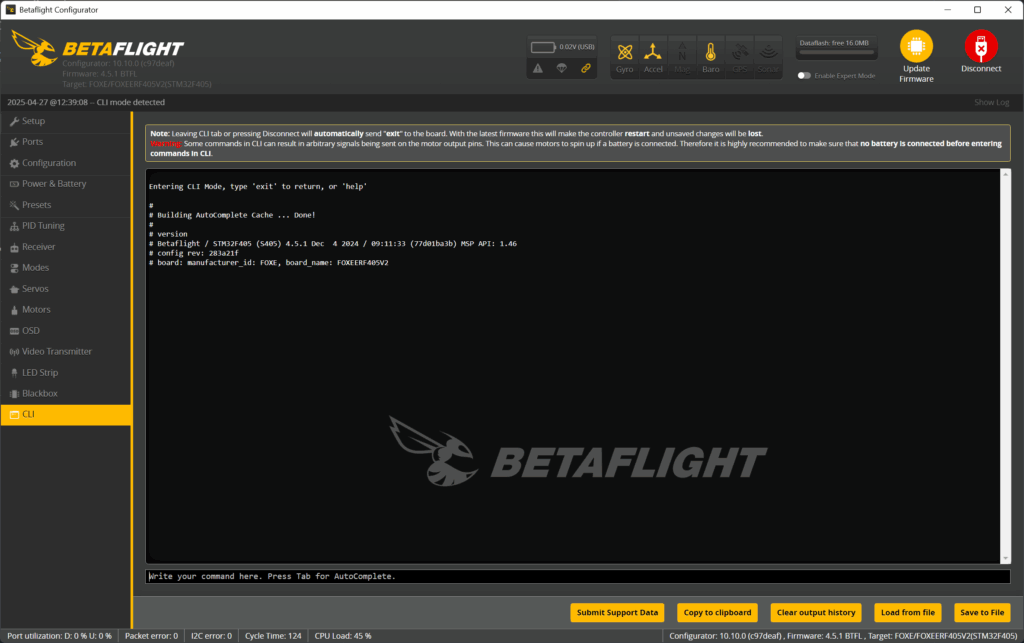The width and height of the screenshot is (1024, 643).
Task: Click the 'config rev: 283a21f' output line
Action: click(194, 253)
